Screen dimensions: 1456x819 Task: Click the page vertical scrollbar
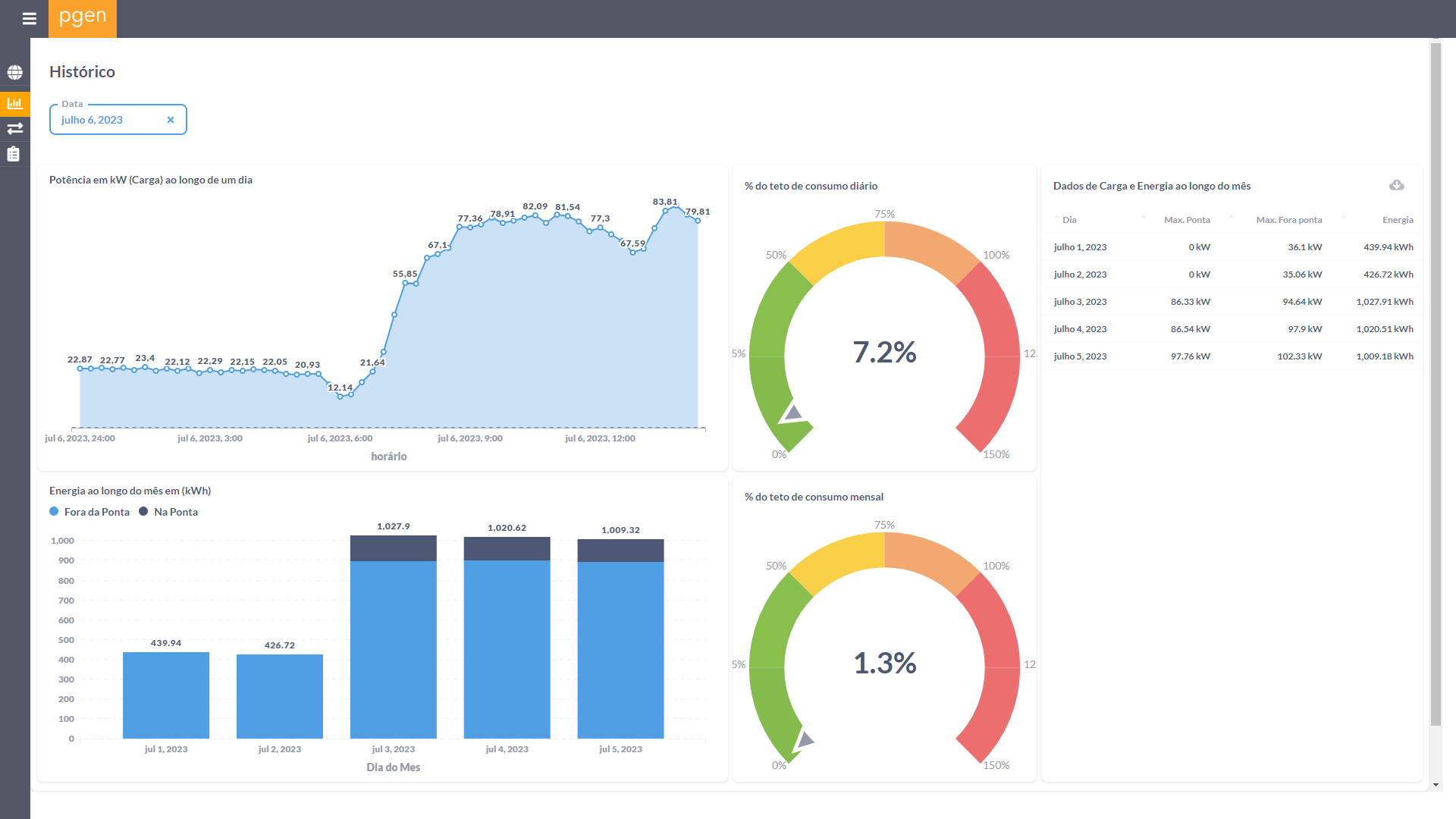[1435, 379]
